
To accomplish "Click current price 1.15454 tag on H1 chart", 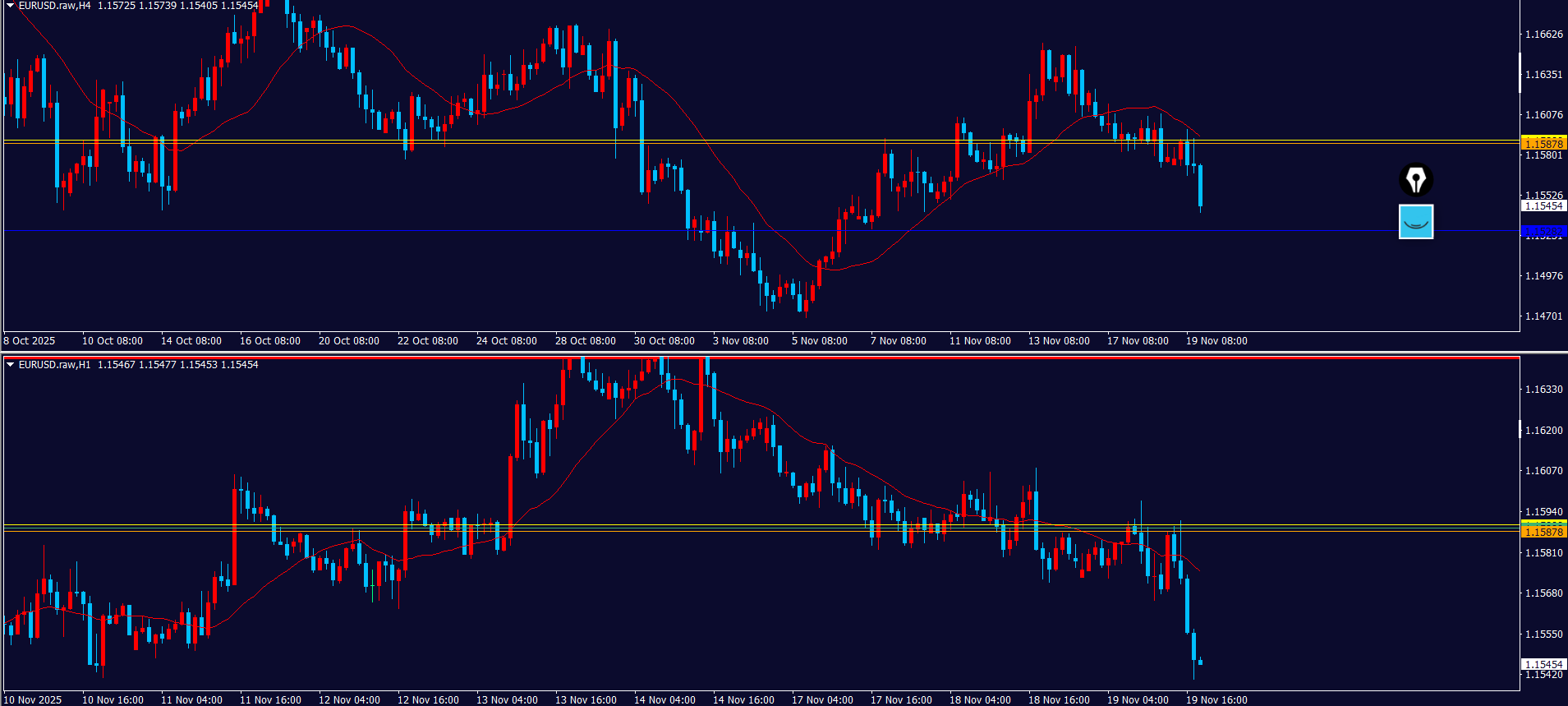I will 1543,664.
